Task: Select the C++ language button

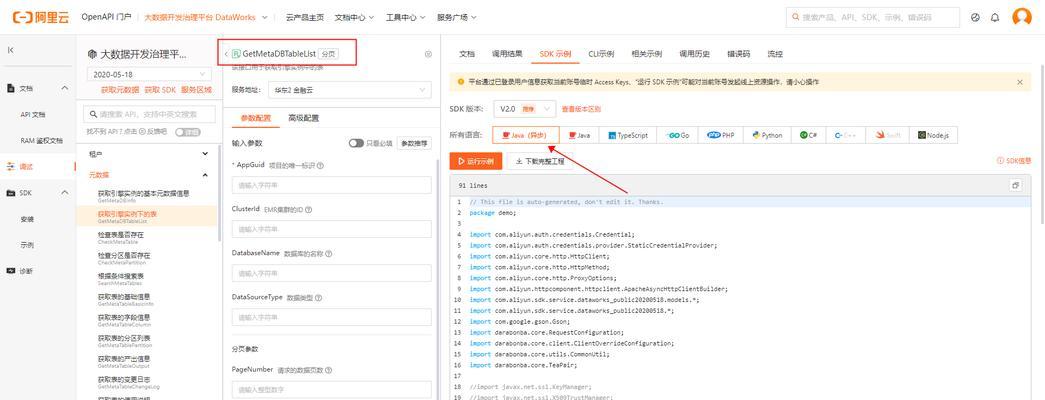Action: [x=846, y=135]
